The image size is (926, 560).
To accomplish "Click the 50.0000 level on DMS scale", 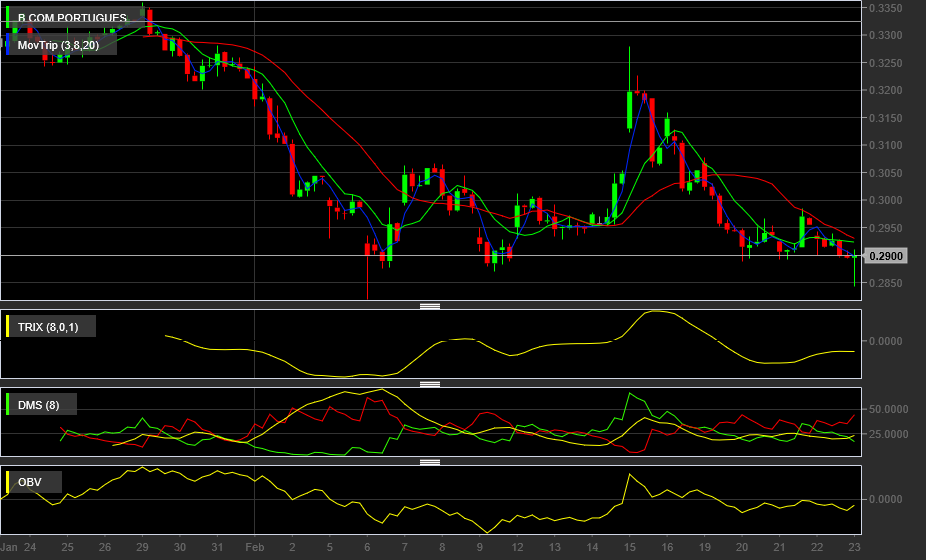I will click(x=887, y=410).
